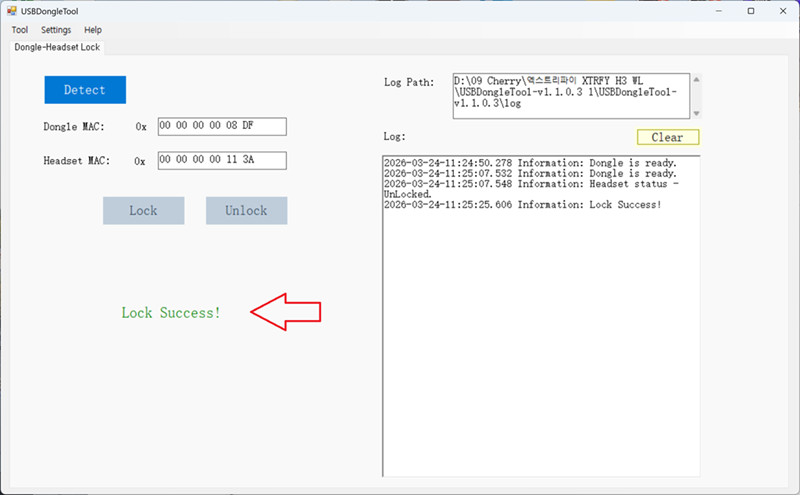Open the Settings menu
The width and height of the screenshot is (800, 495).
[56, 30]
